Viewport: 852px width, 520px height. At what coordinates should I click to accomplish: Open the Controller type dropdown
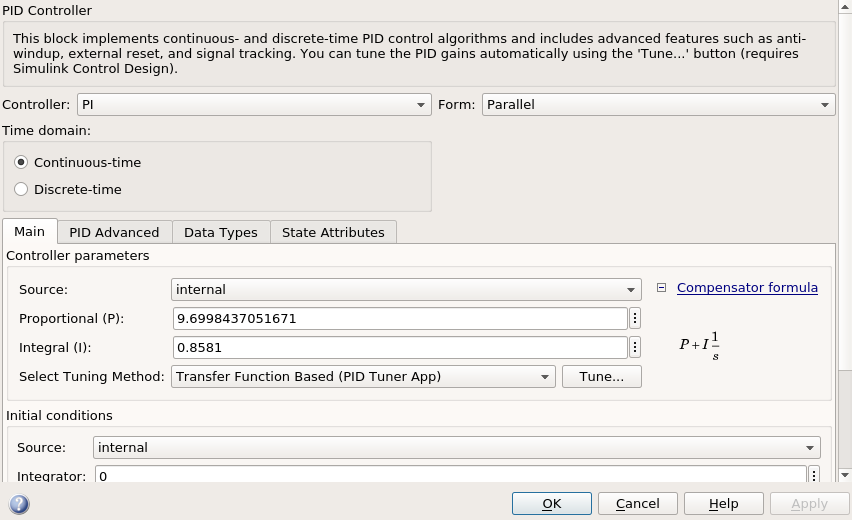(x=254, y=104)
